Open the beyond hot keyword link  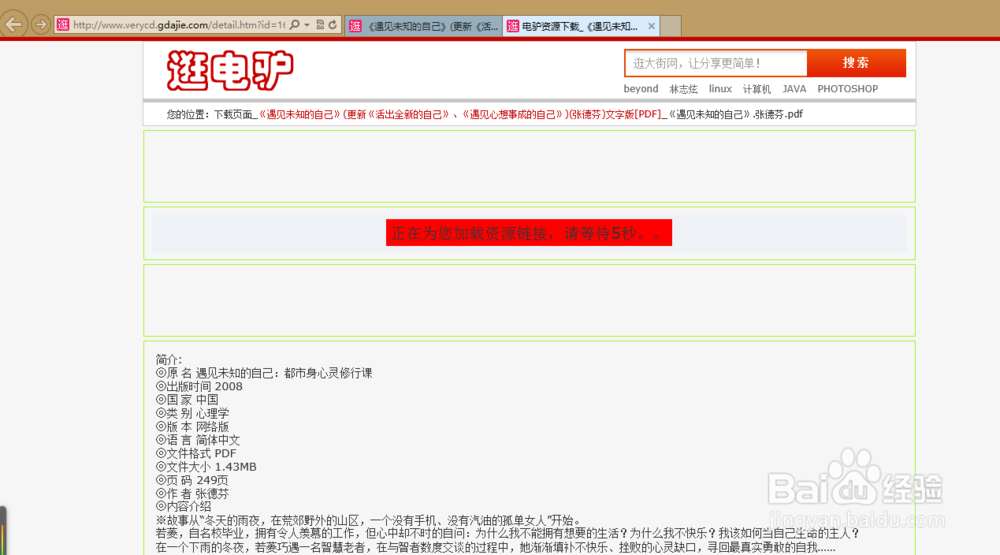point(641,89)
